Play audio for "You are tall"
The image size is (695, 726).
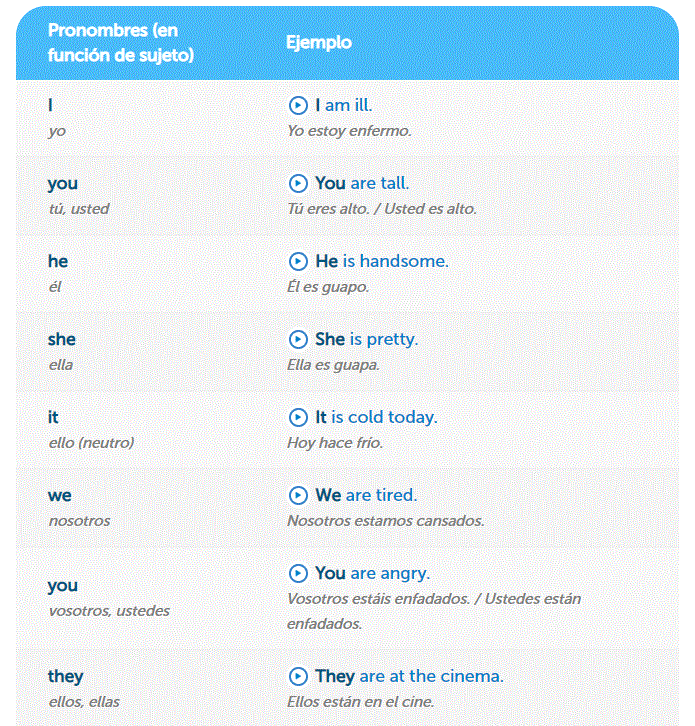pyautogui.click(x=297, y=183)
